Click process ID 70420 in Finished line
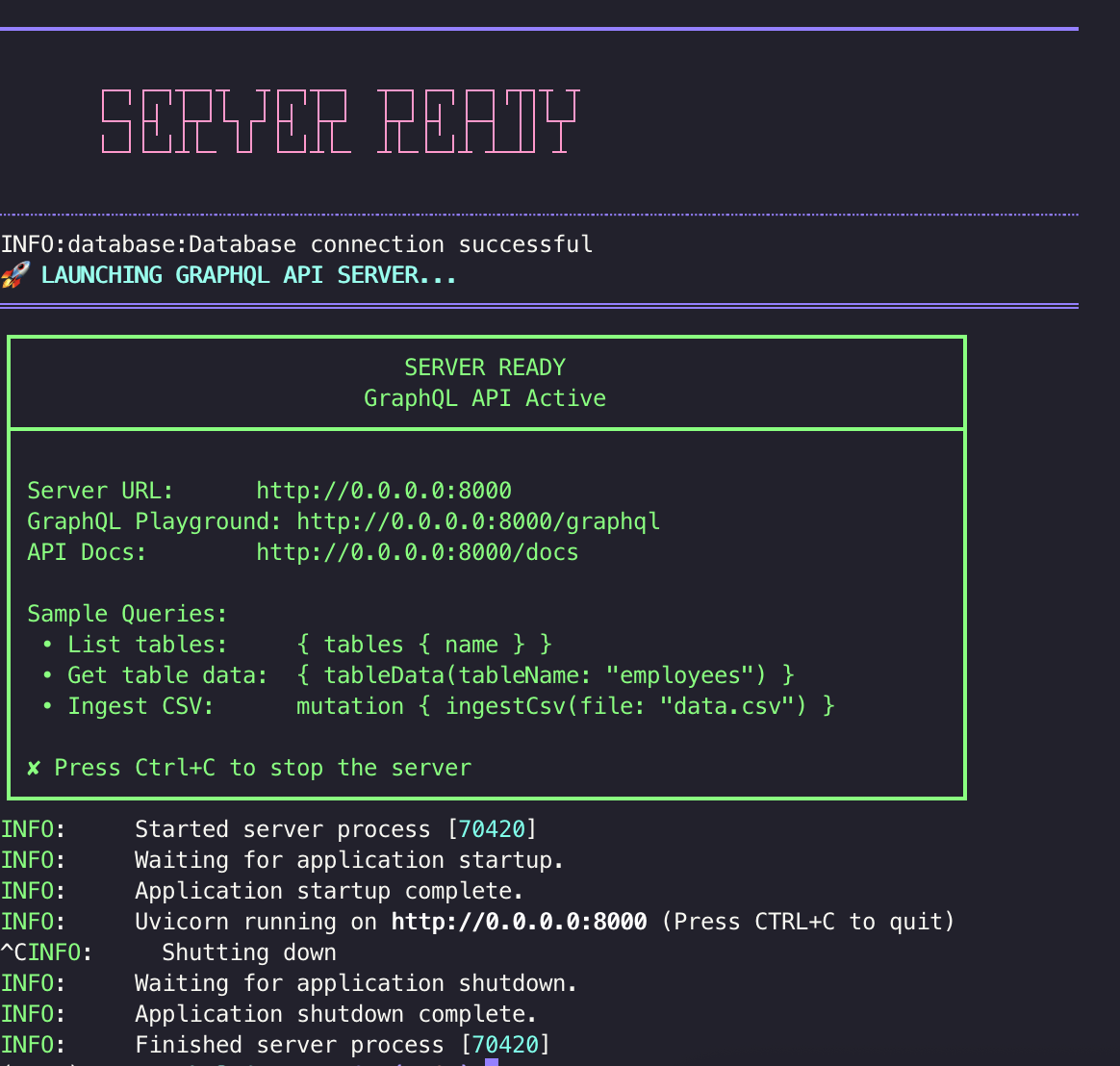This screenshot has width=1120, height=1066. tap(506, 1045)
